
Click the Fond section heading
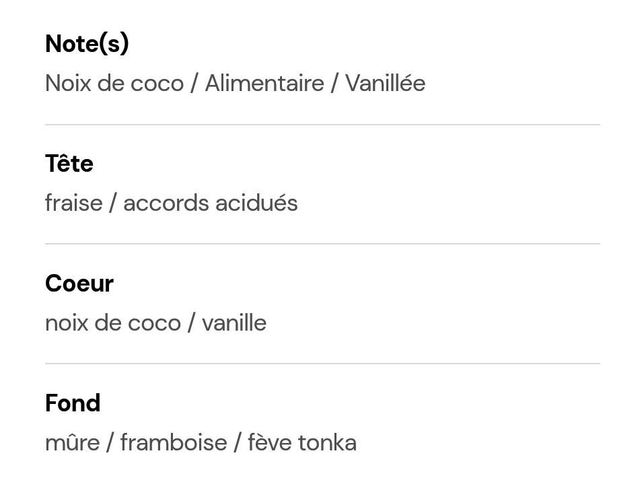point(73,404)
